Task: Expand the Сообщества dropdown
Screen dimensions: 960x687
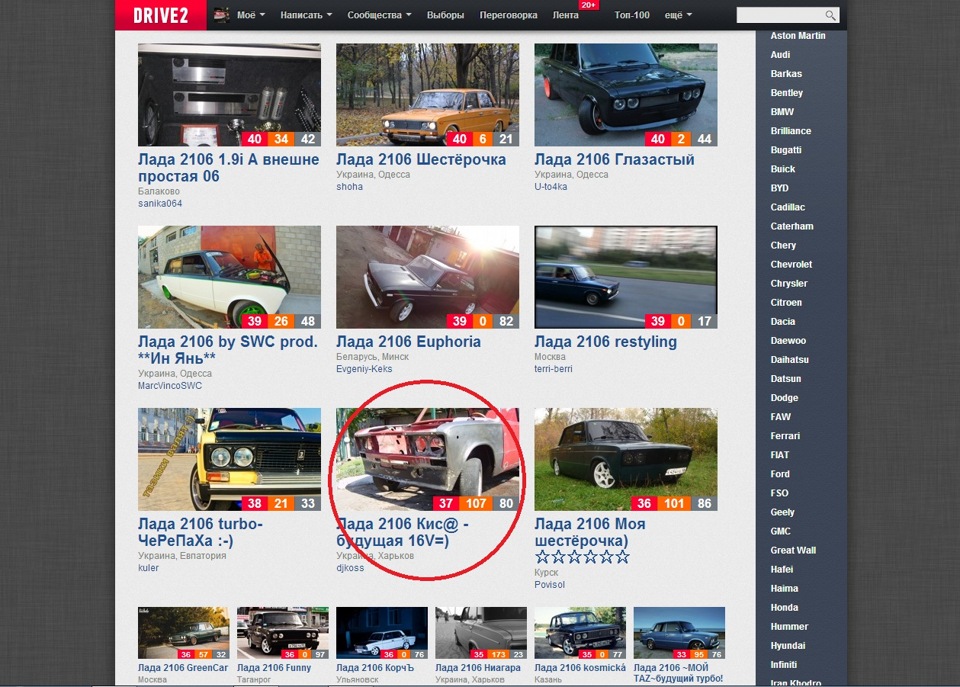Action: (x=379, y=15)
